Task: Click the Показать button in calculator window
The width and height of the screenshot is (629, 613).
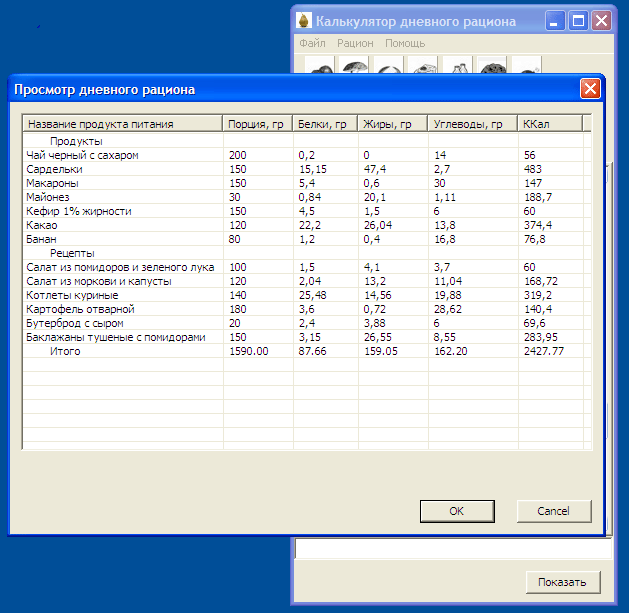Action: point(563,582)
